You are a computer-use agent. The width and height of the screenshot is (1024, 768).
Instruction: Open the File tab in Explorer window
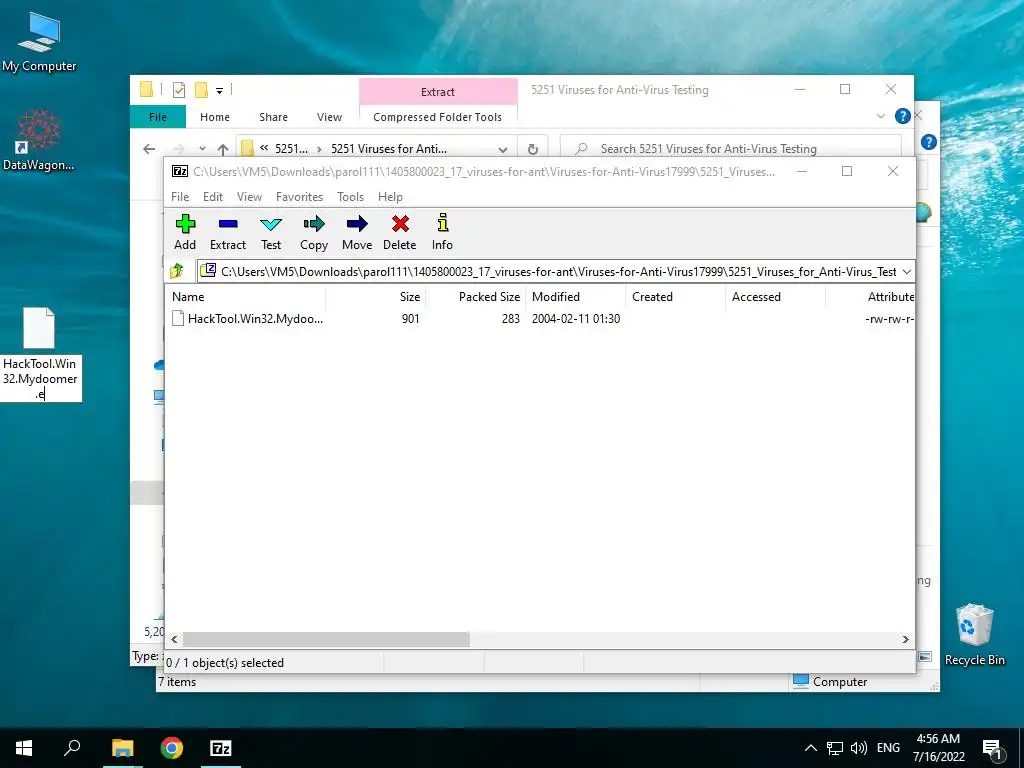point(158,117)
